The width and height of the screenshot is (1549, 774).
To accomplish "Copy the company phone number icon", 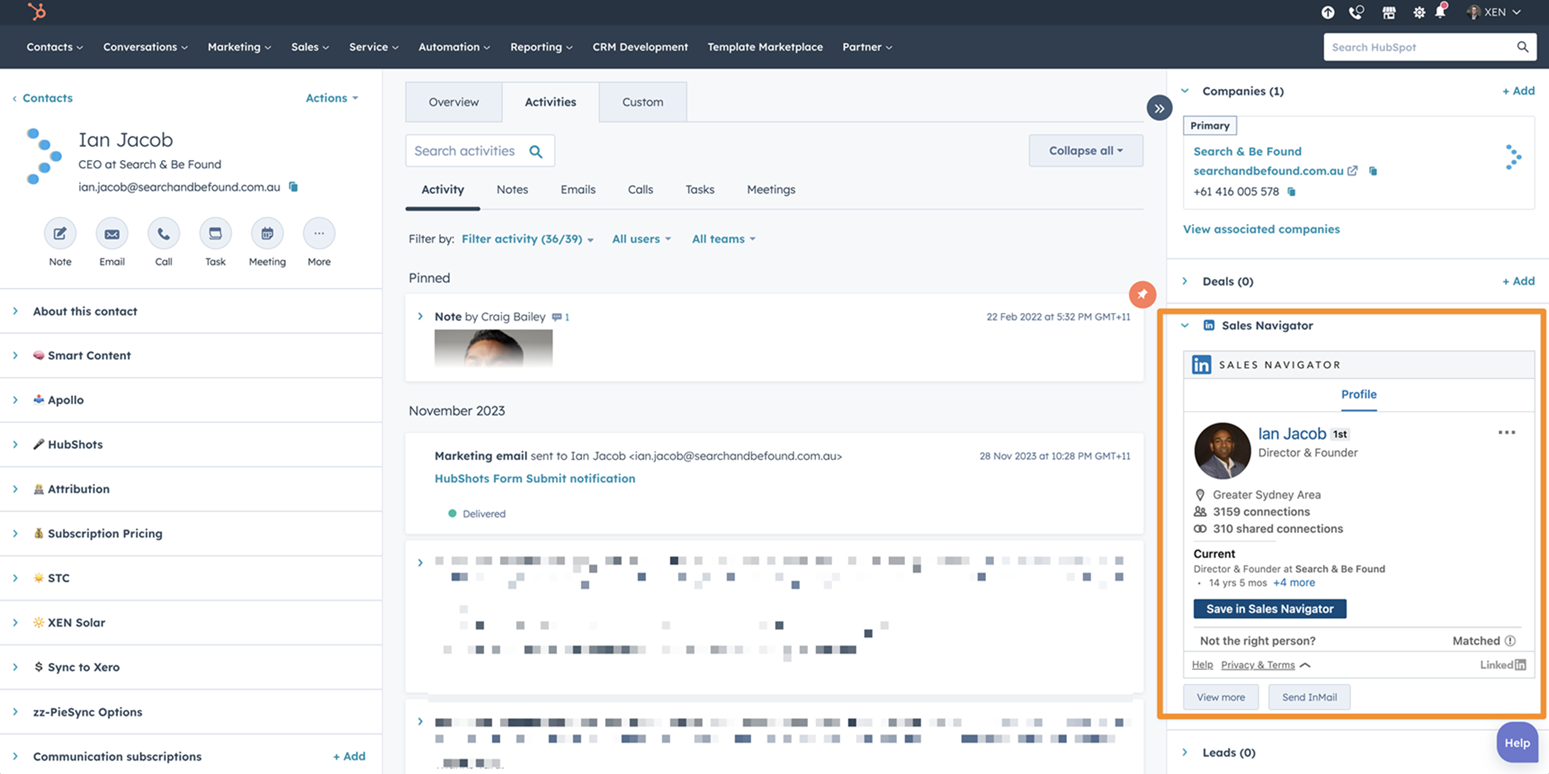I will 1291,191.
